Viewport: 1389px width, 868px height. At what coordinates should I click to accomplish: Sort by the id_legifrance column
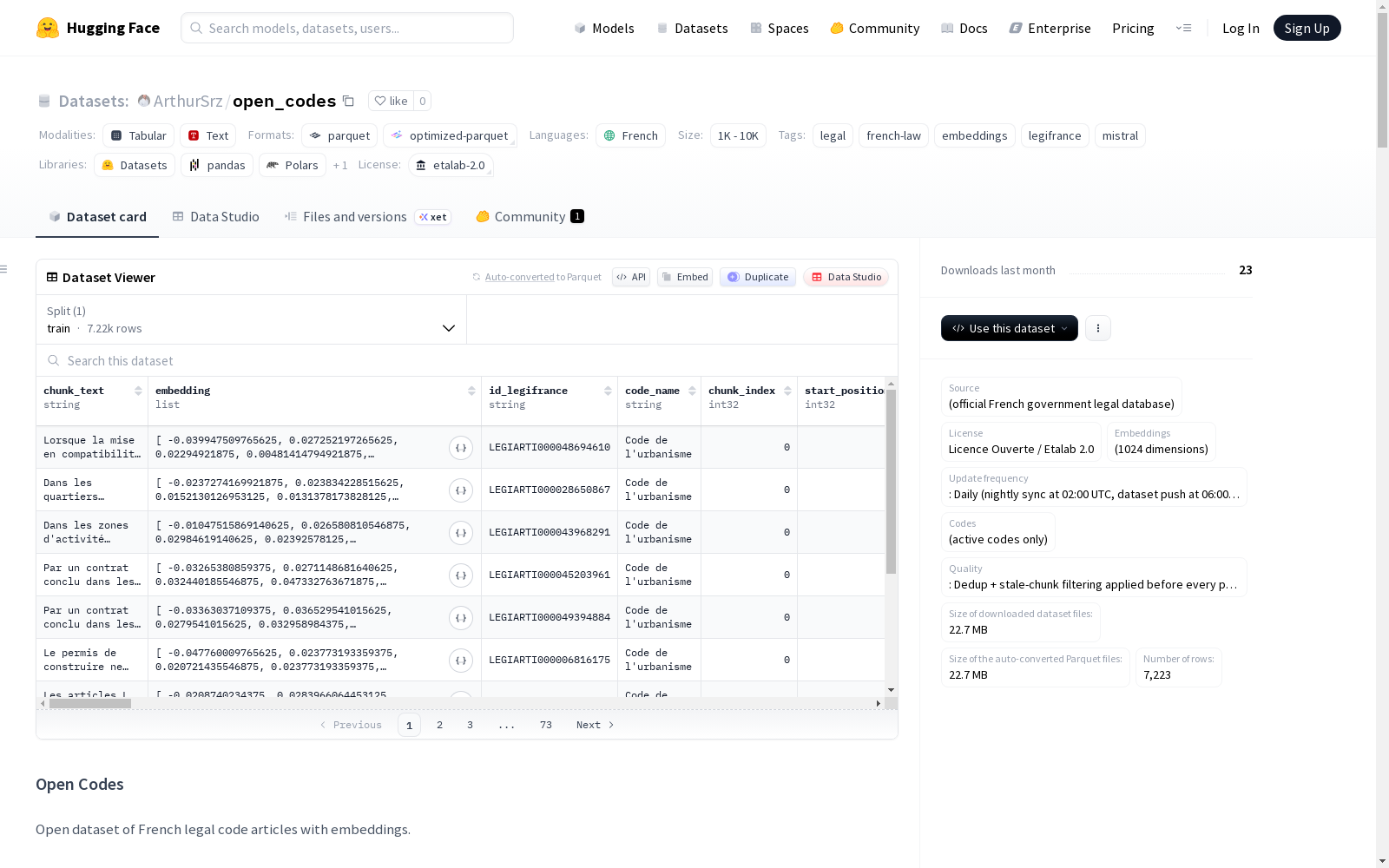pos(608,391)
